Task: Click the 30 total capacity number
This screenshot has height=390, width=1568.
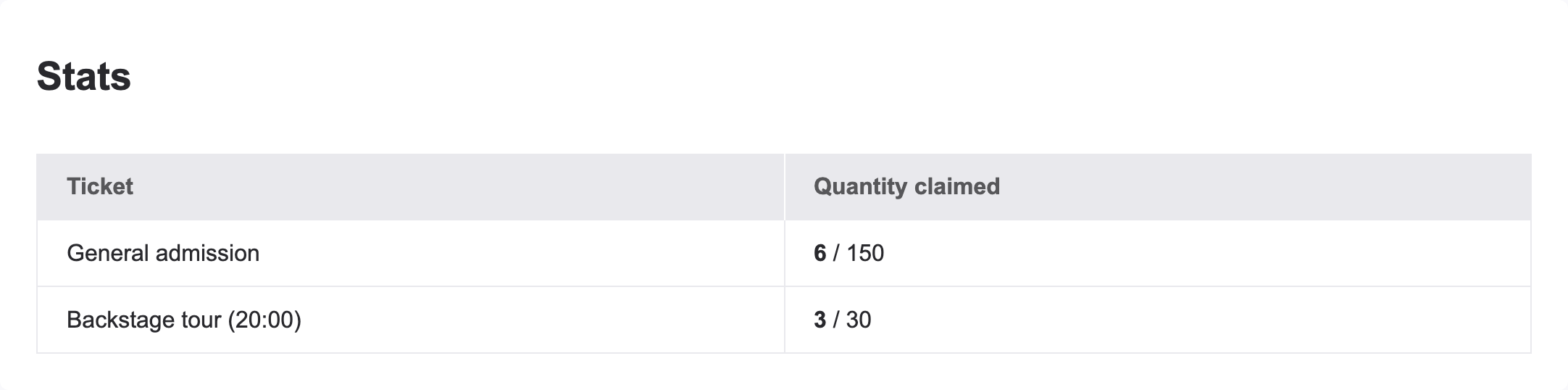Action: [x=859, y=320]
